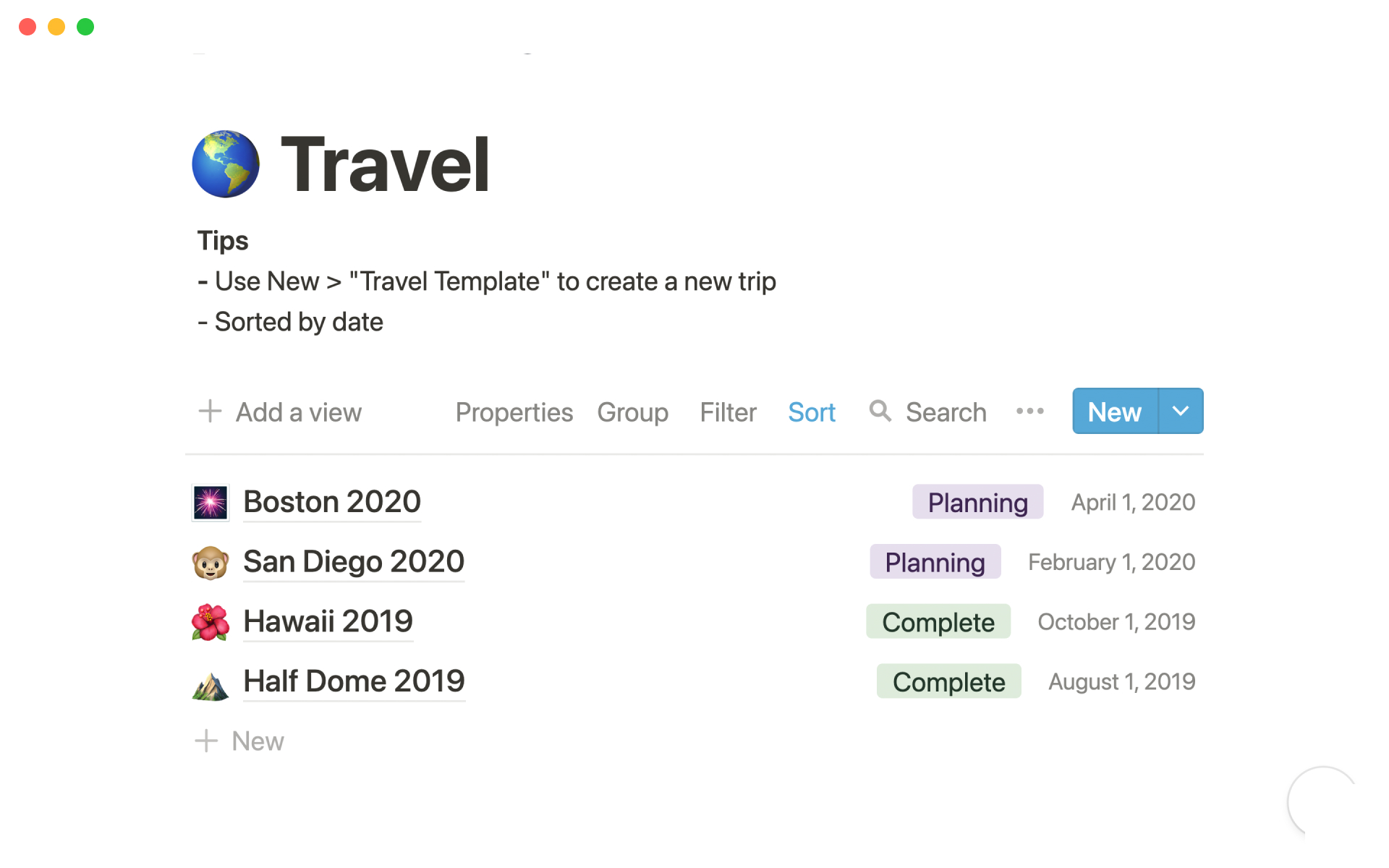This screenshot has width=1389, height=868.
Task: Click the February 1, 2020 date
Action: [x=1111, y=562]
